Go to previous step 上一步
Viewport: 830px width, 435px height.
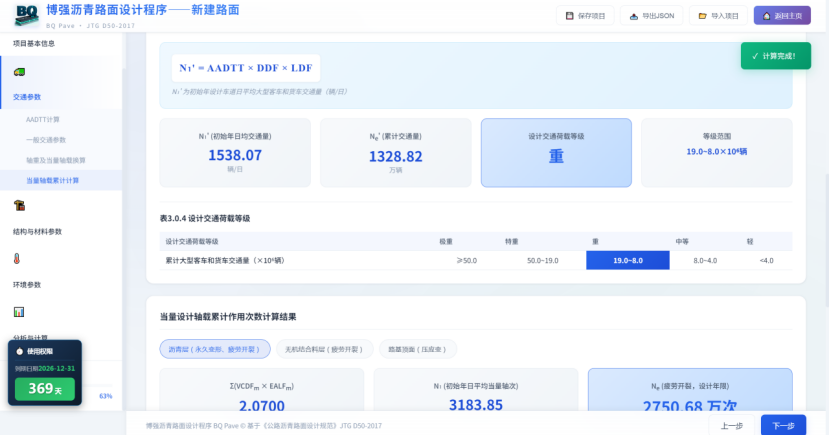[x=732, y=425]
